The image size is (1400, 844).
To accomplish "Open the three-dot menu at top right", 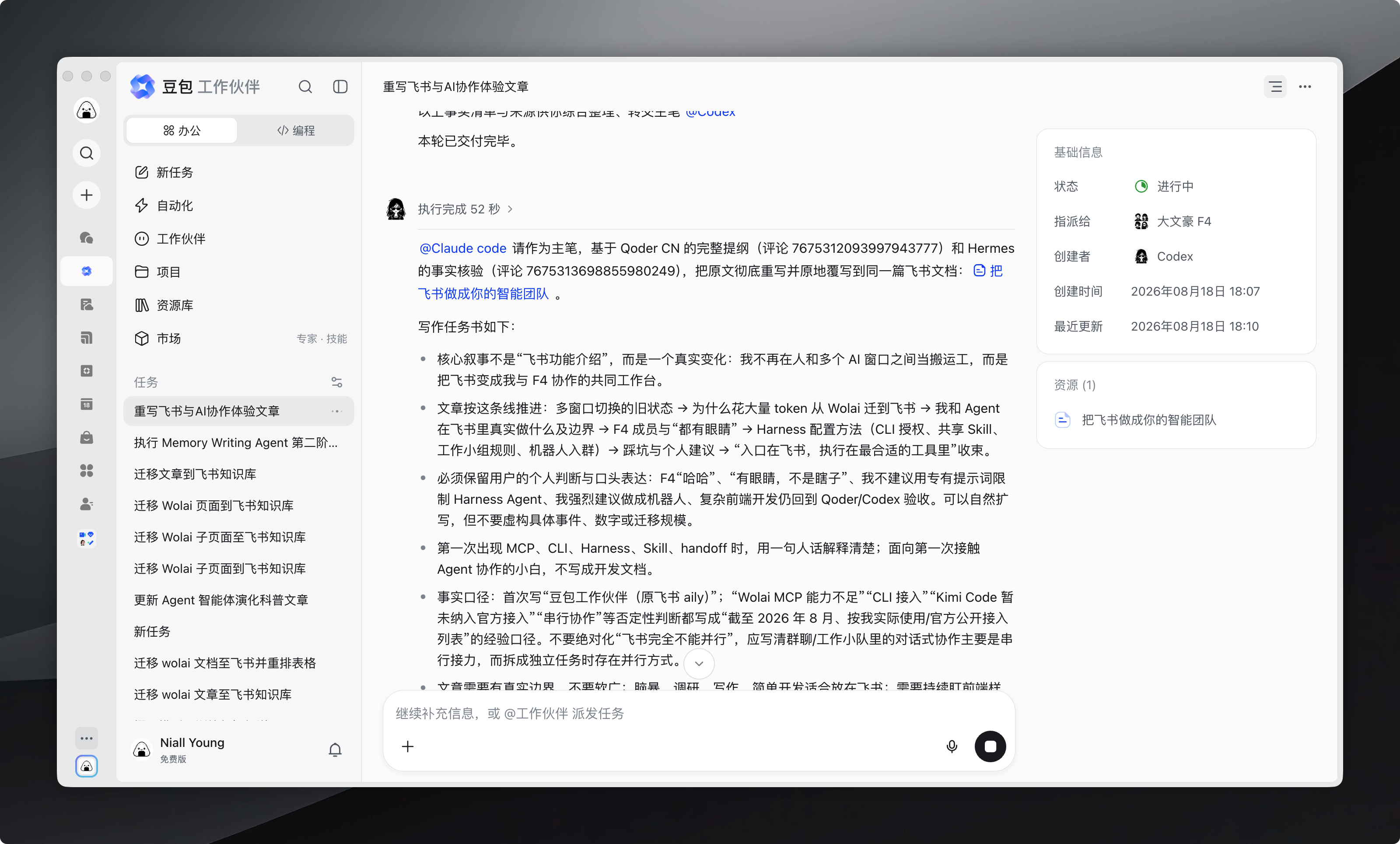I will click(x=1305, y=86).
